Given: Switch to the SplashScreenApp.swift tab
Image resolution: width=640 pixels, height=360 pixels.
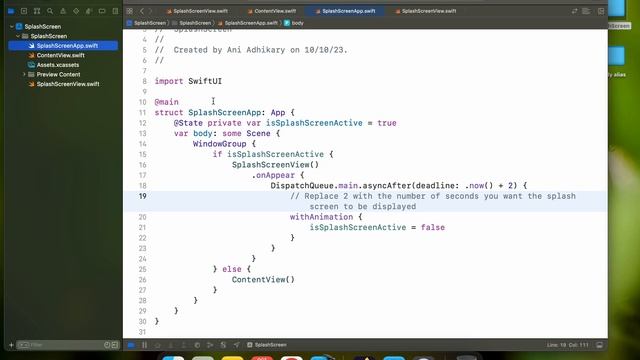Looking at the screenshot, I should 345,11.
